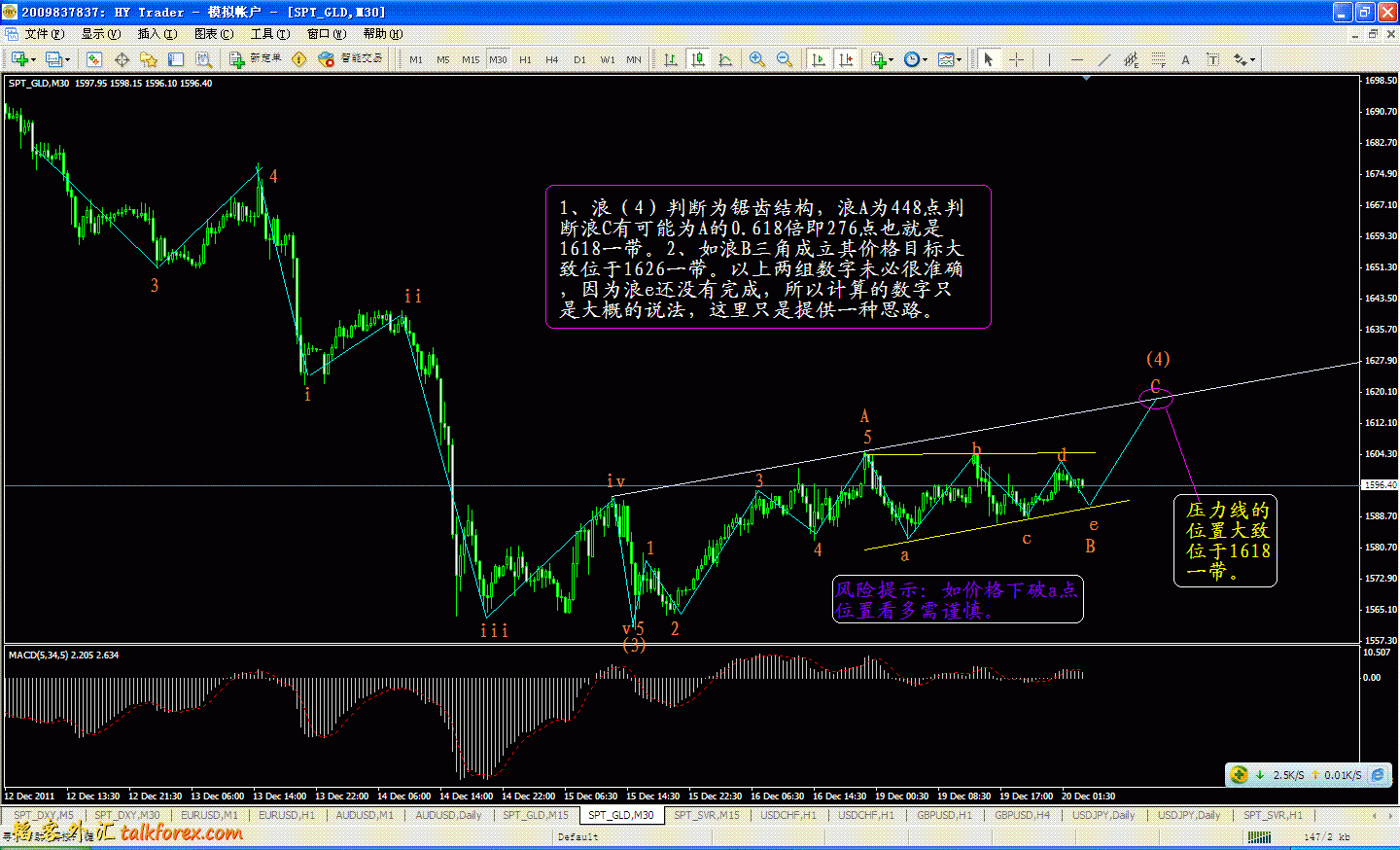Show the Market Watch window
1400x850 pixels.
point(94,59)
